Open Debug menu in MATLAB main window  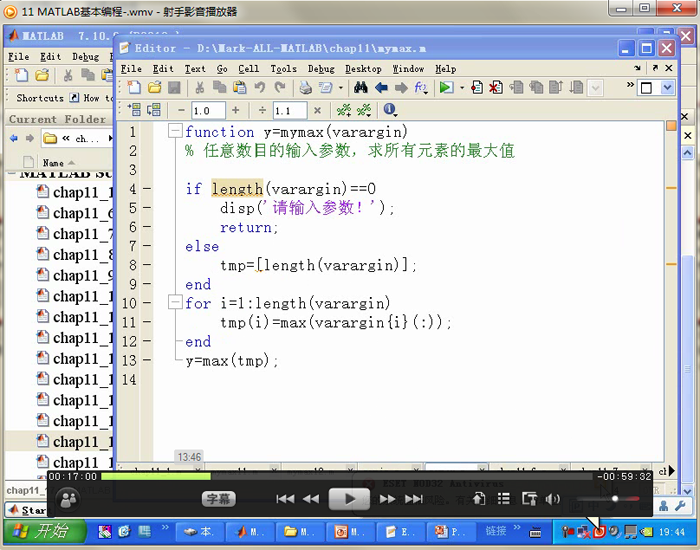[86, 57]
